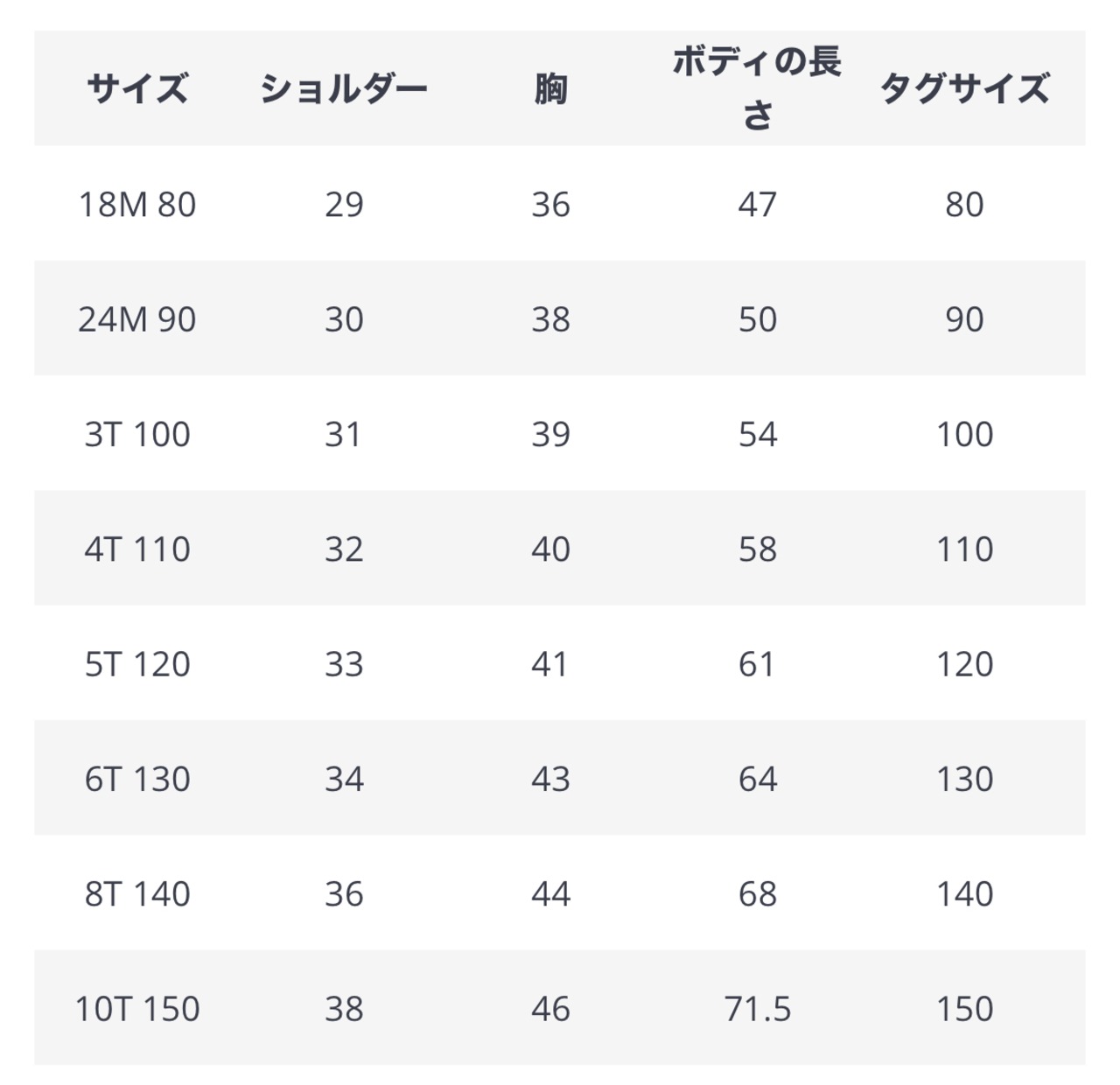Click chest value 43 in 6T row
1120x1085 pixels.
click(x=550, y=779)
